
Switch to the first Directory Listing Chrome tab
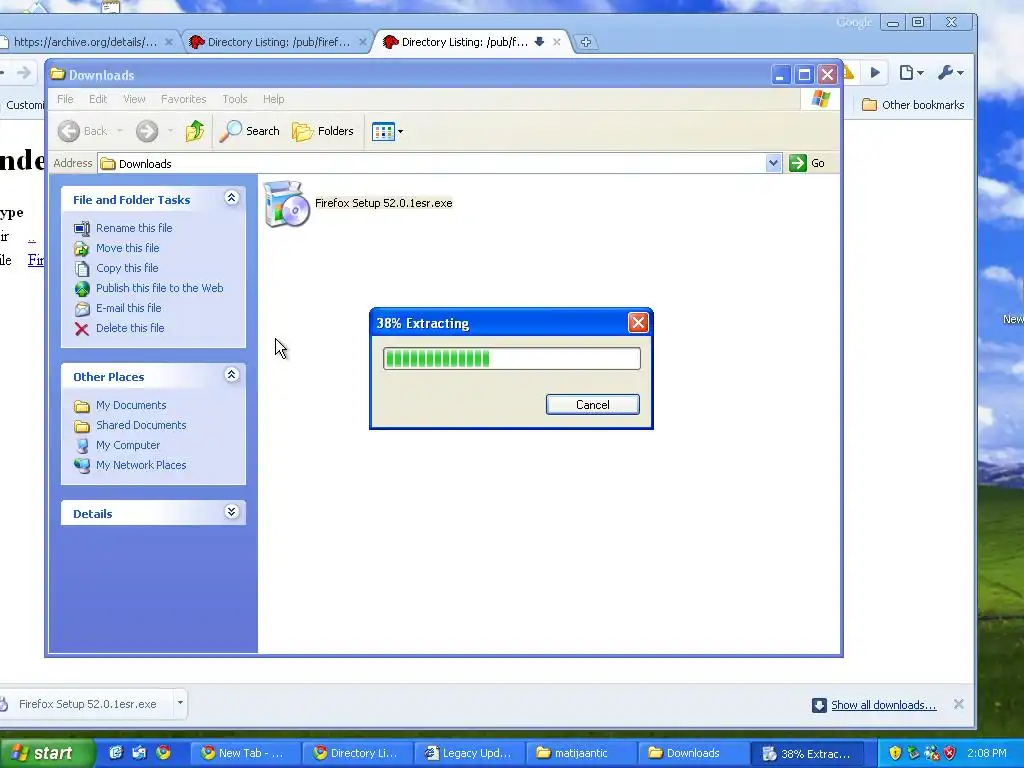point(279,42)
